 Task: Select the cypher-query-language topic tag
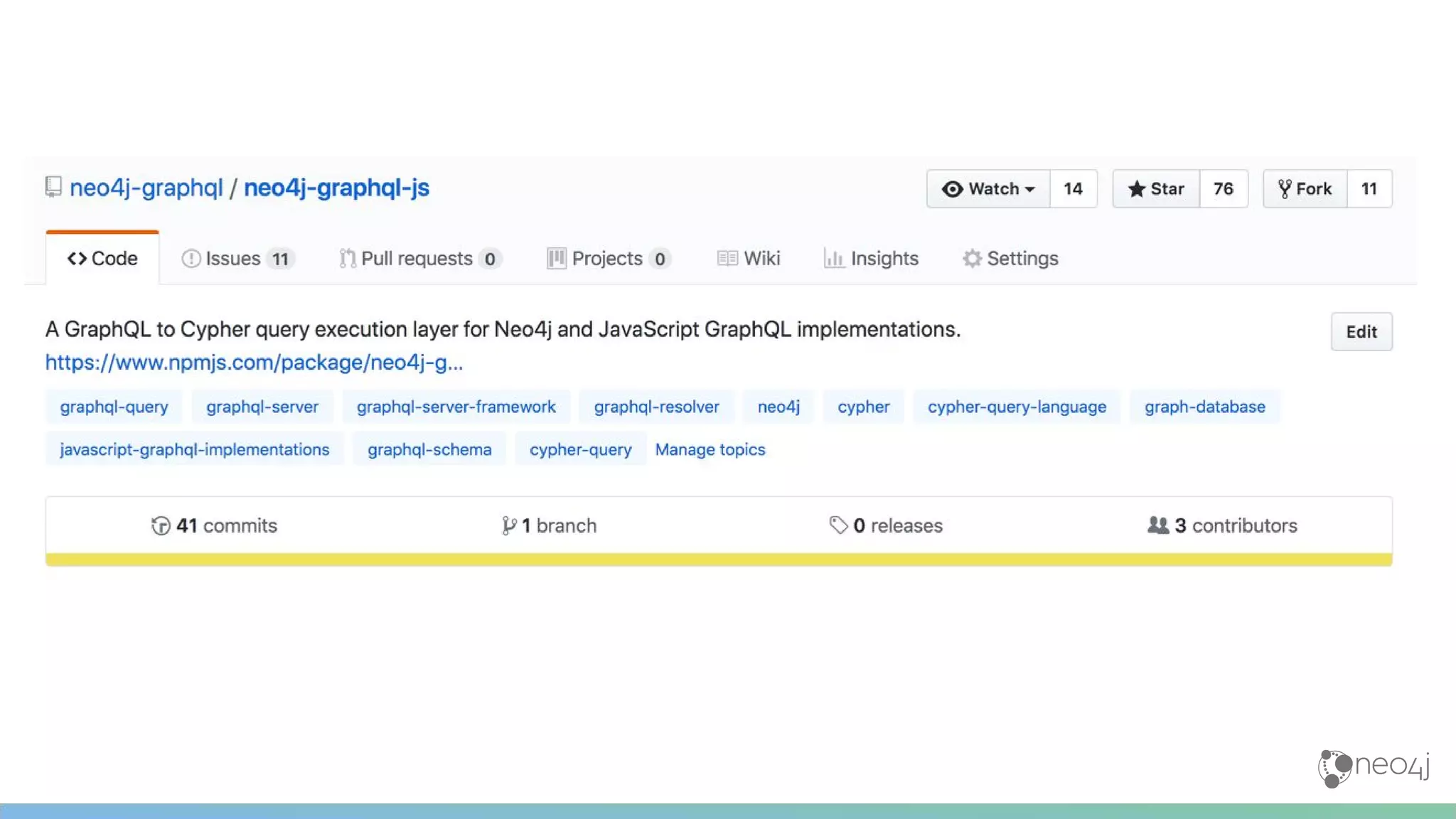1017,407
